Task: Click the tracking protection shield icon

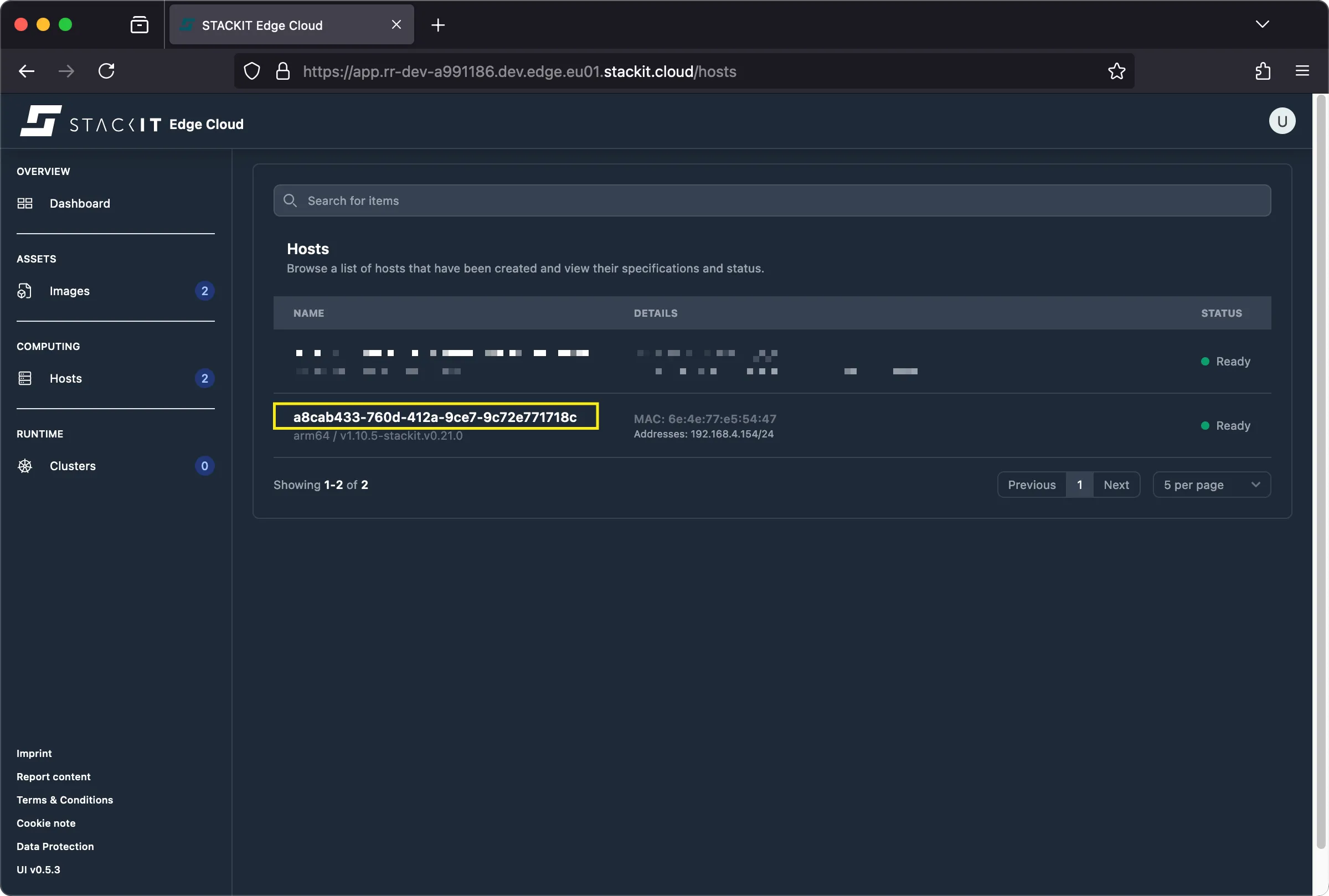Action: (x=251, y=71)
